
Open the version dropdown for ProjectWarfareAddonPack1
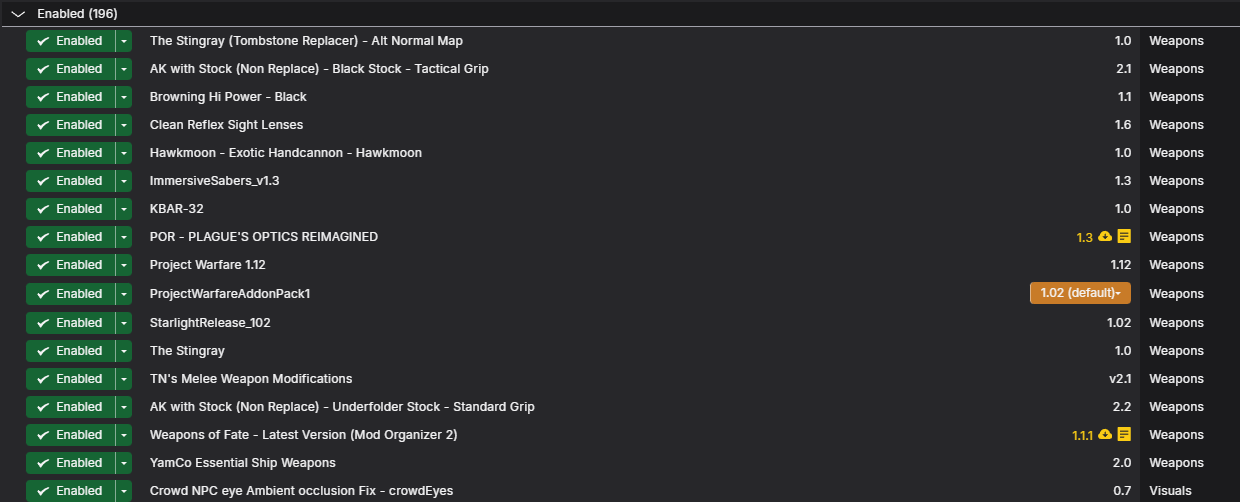[x=1080, y=293]
